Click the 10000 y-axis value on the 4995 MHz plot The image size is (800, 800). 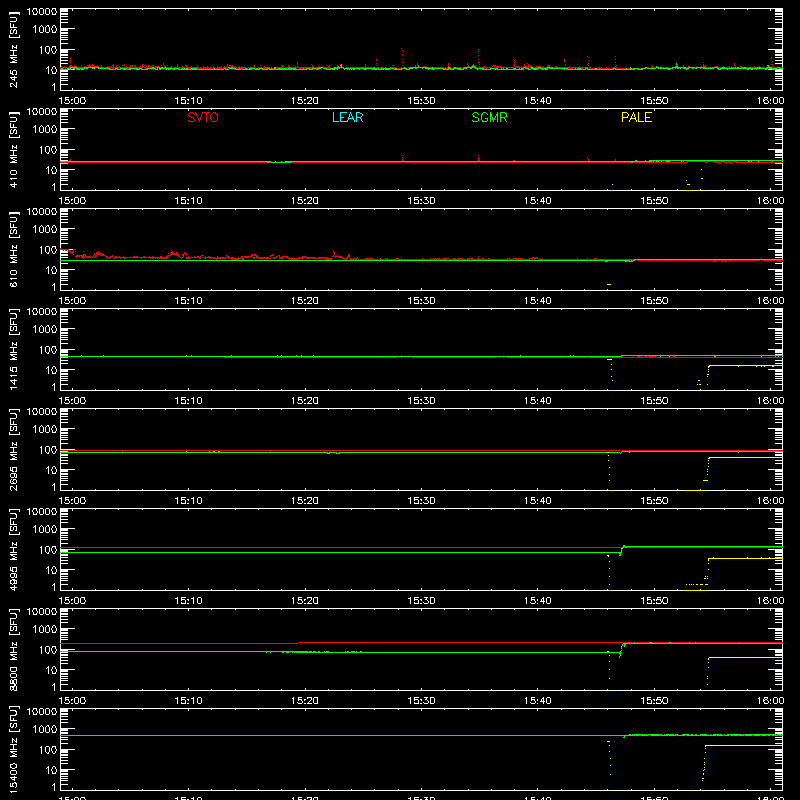(x=42, y=512)
